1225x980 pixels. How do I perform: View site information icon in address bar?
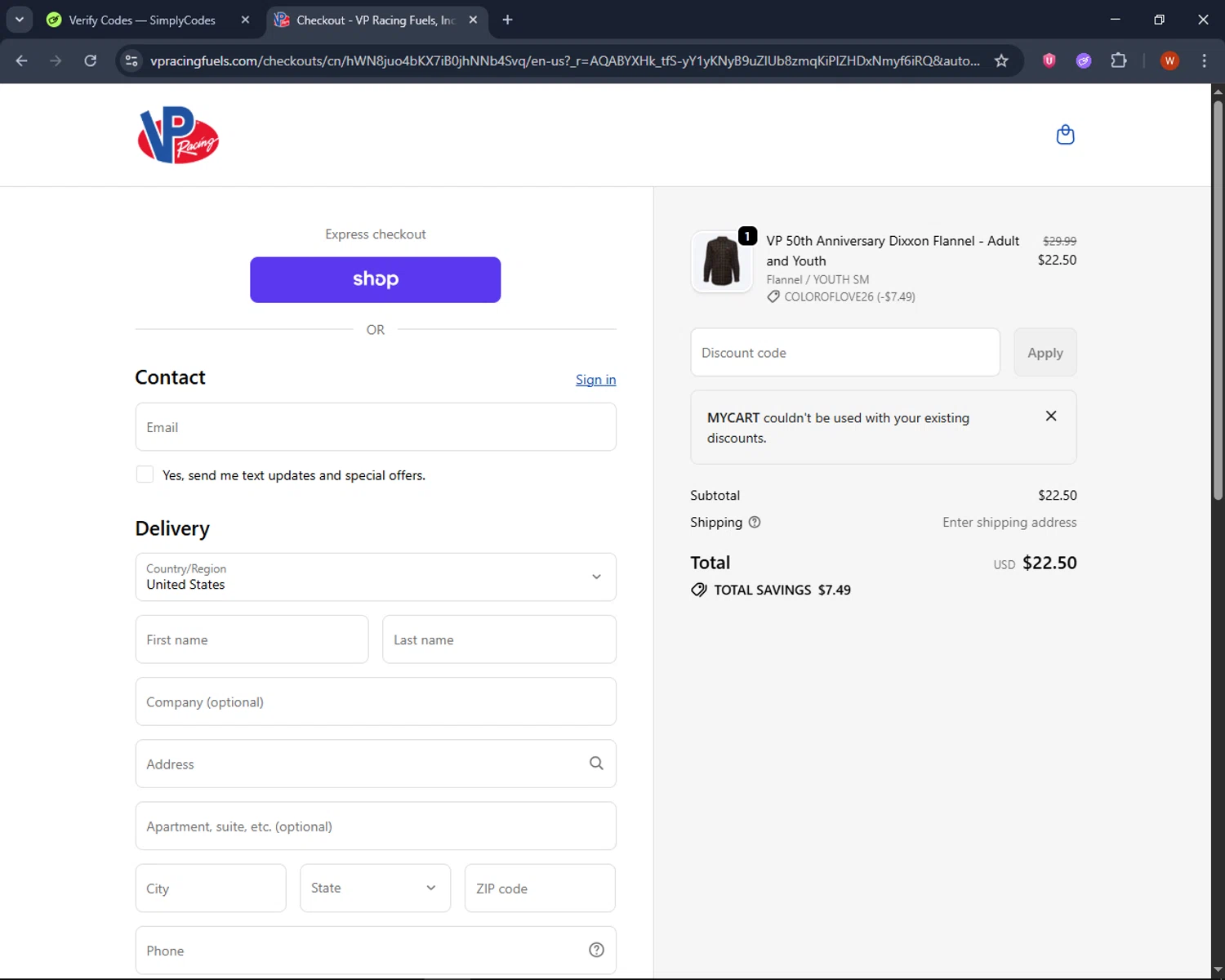tap(131, 60)
